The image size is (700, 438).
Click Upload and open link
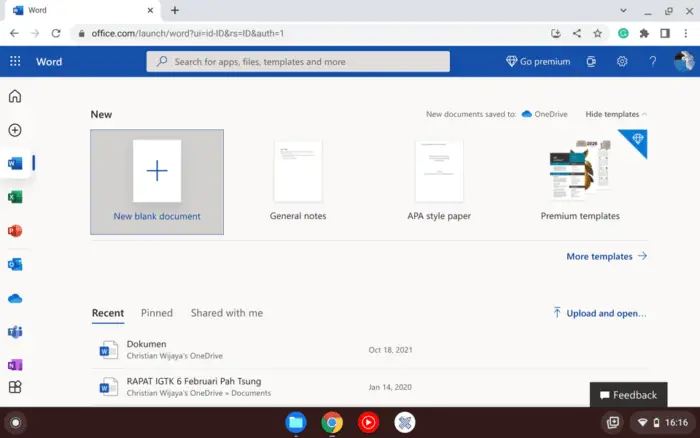pos(600,313)
